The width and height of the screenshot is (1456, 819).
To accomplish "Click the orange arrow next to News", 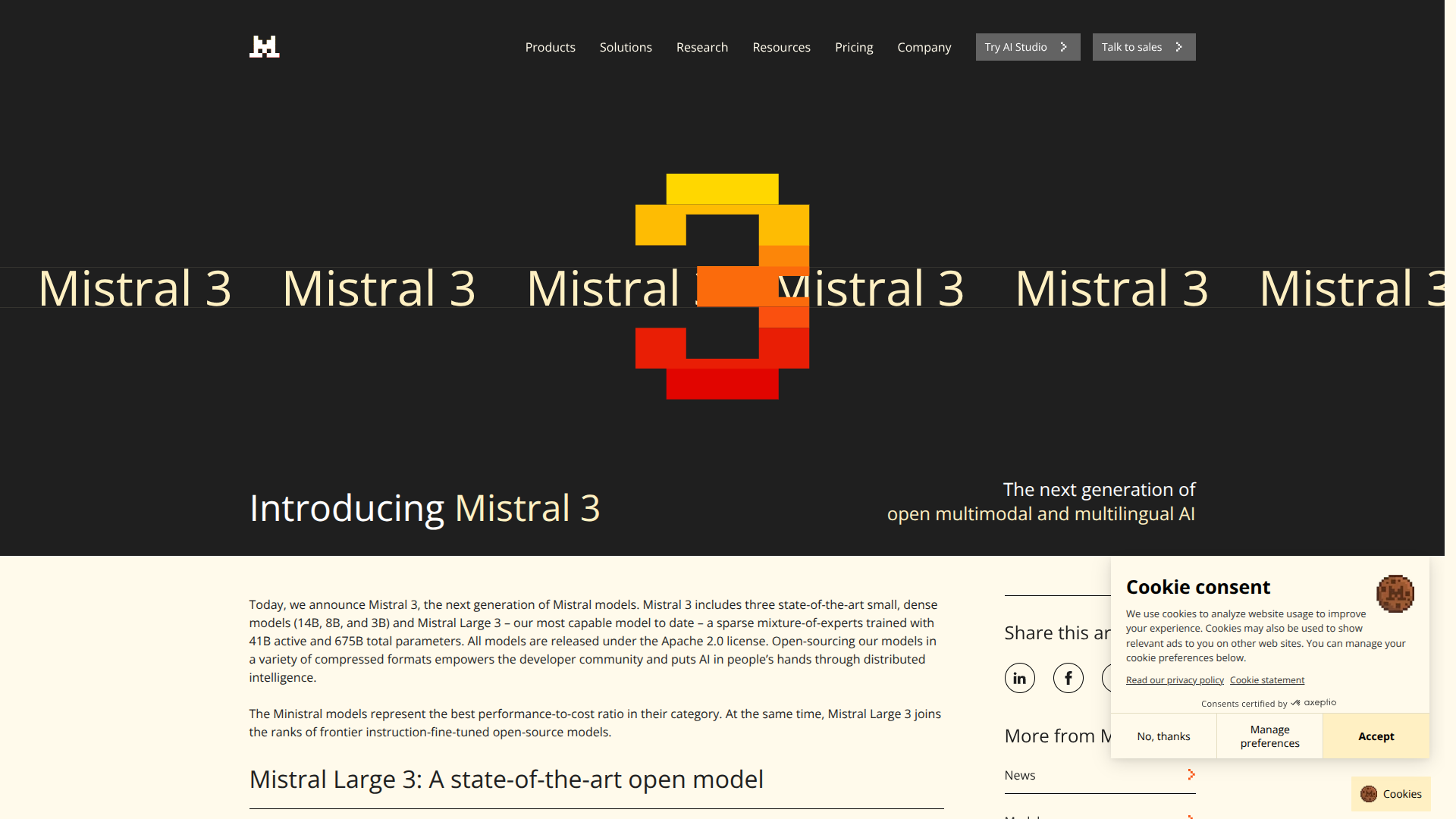I will [x=1191, y=774].
